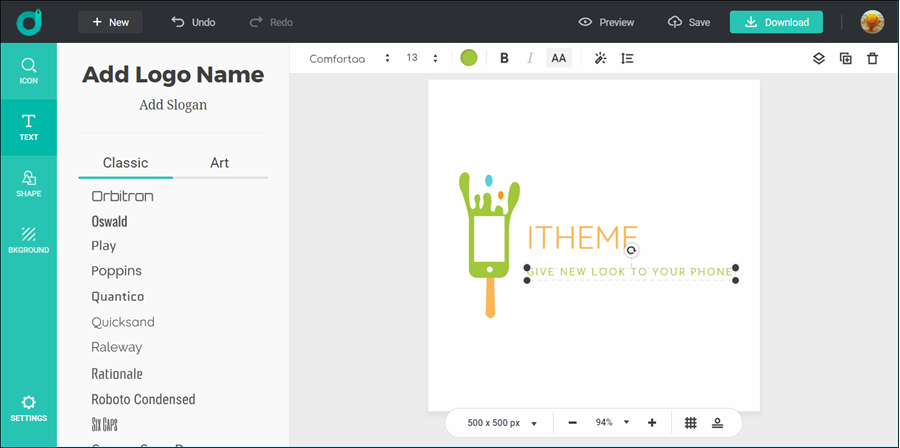Viewport: 900px width, 448px height.
Task: Select the slogan text GIVE NEW LOOK
Action: [630, 272]
